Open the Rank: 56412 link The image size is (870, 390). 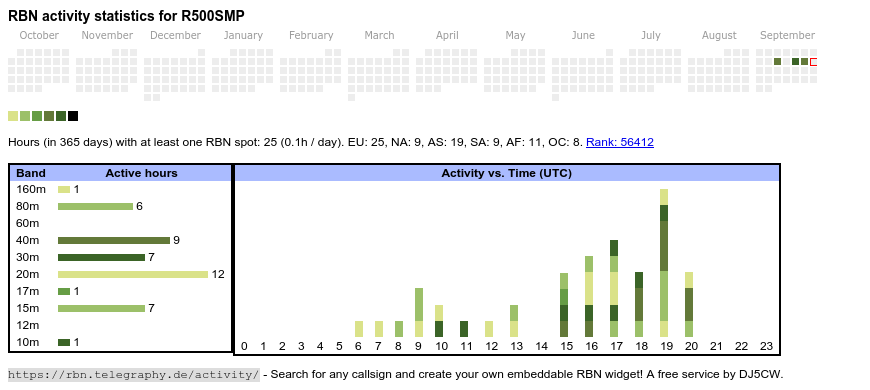pyautogui.click(x=620, y=142)
